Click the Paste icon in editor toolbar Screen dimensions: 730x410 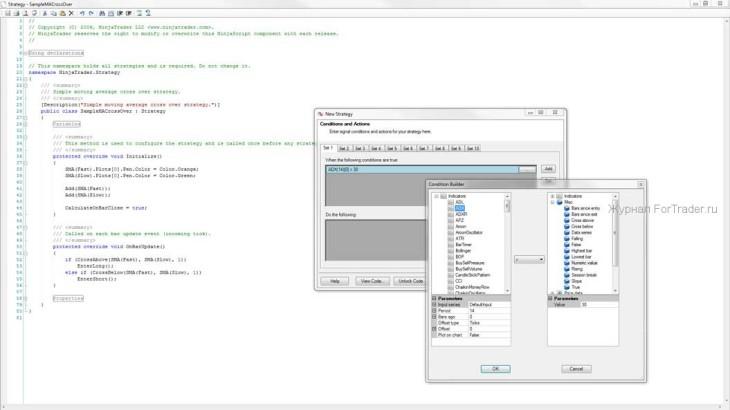tap(62, 13)
